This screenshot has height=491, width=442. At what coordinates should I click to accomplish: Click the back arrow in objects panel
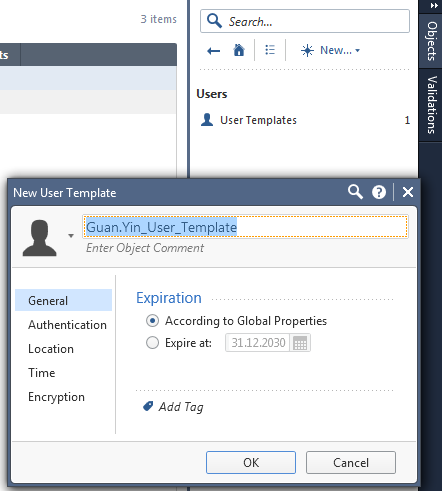coord(213,51)
